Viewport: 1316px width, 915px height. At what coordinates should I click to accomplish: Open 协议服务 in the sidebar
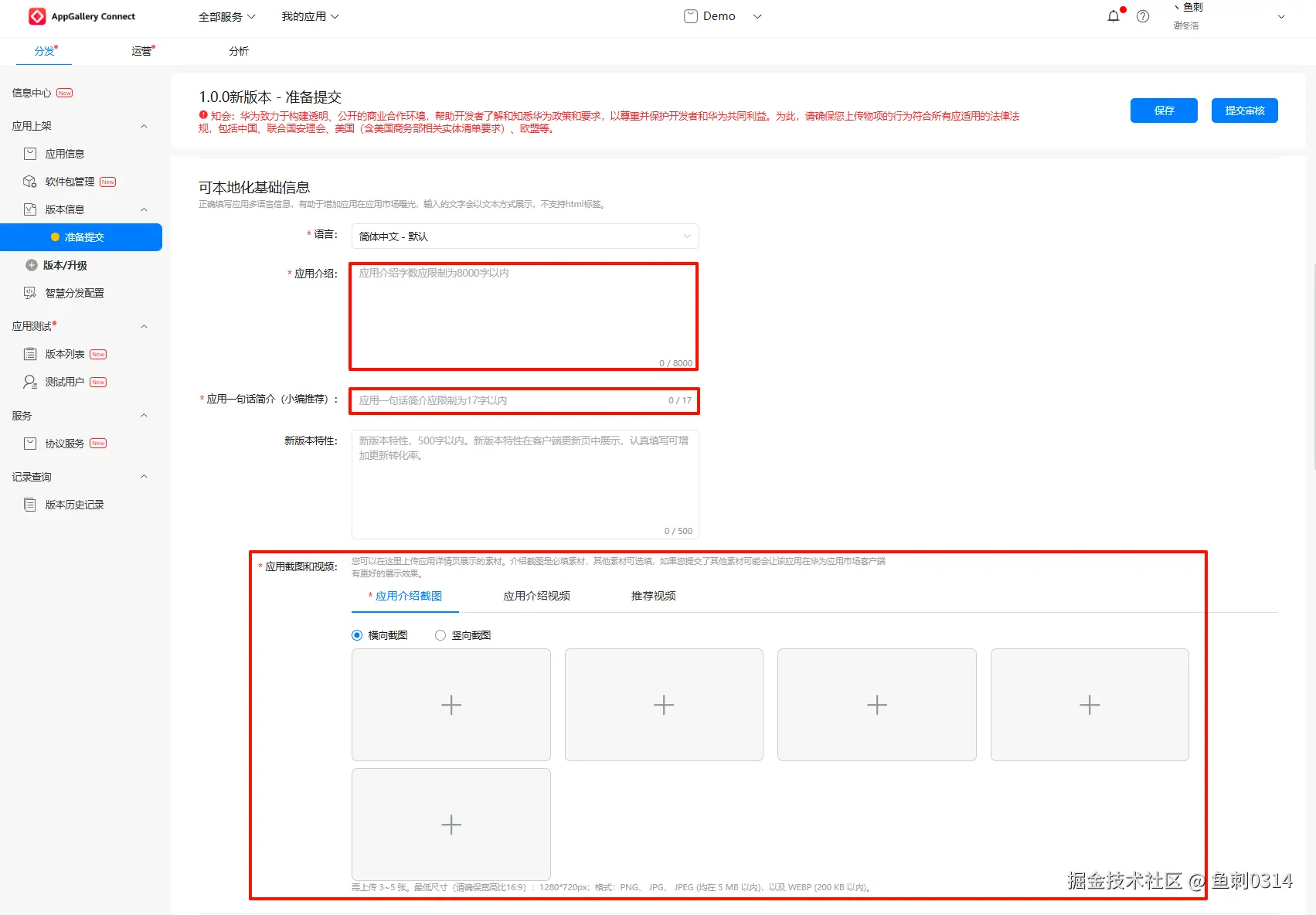pos(65,444)
